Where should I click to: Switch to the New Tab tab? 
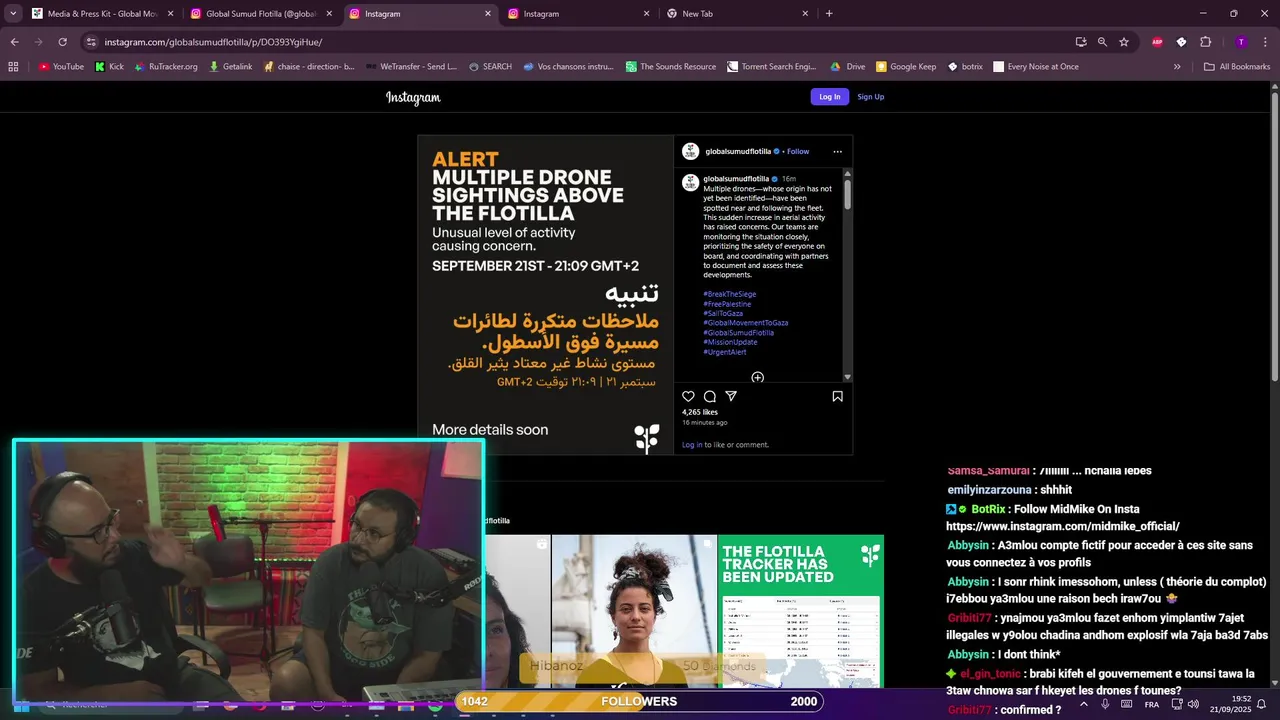tap(736, 14)
